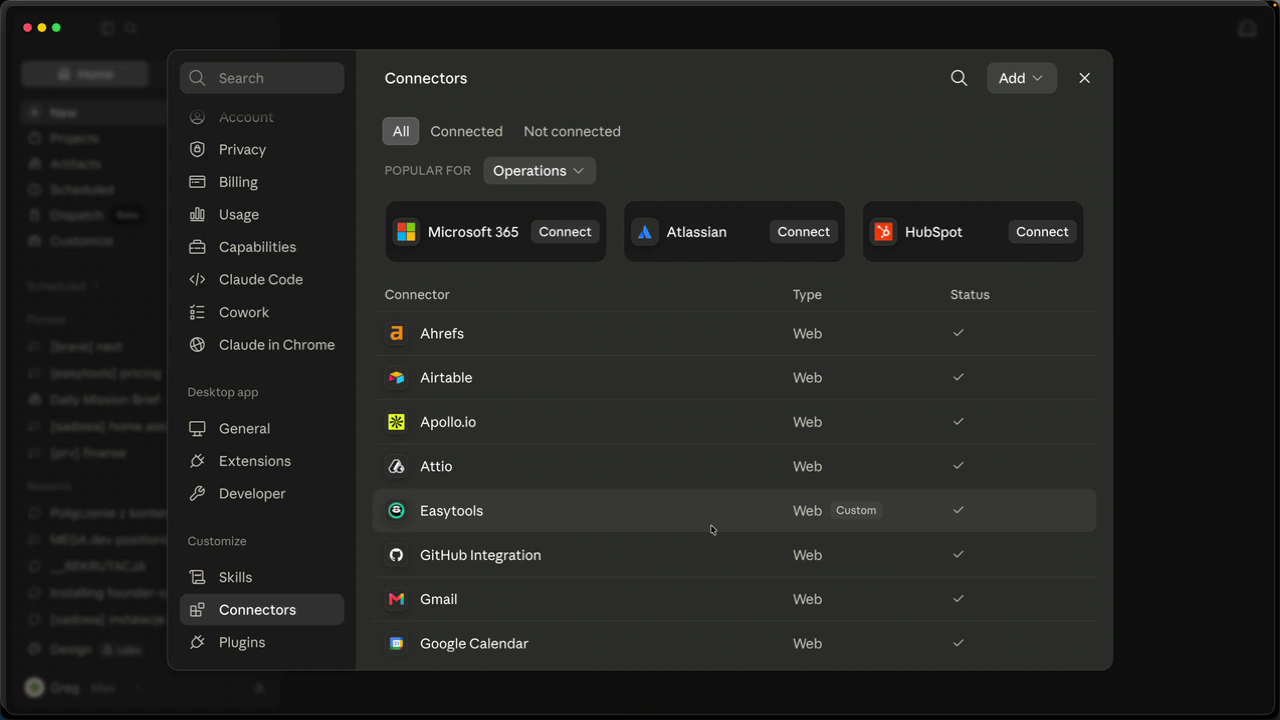
Task: Open Capabilities settings
Action: point(262,247)
